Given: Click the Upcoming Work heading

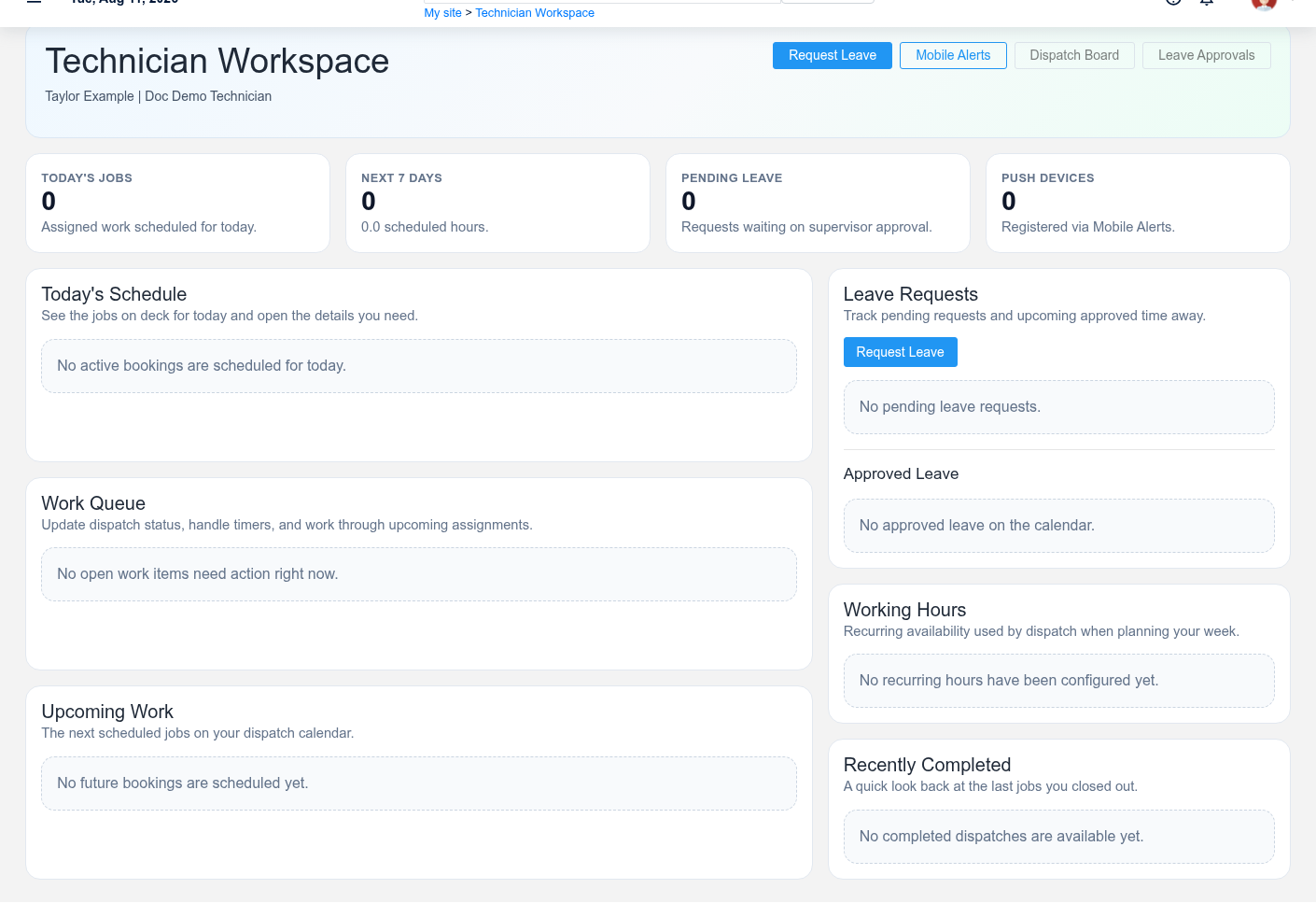Looking at the screenshot, I should click(x=107, y=712).
